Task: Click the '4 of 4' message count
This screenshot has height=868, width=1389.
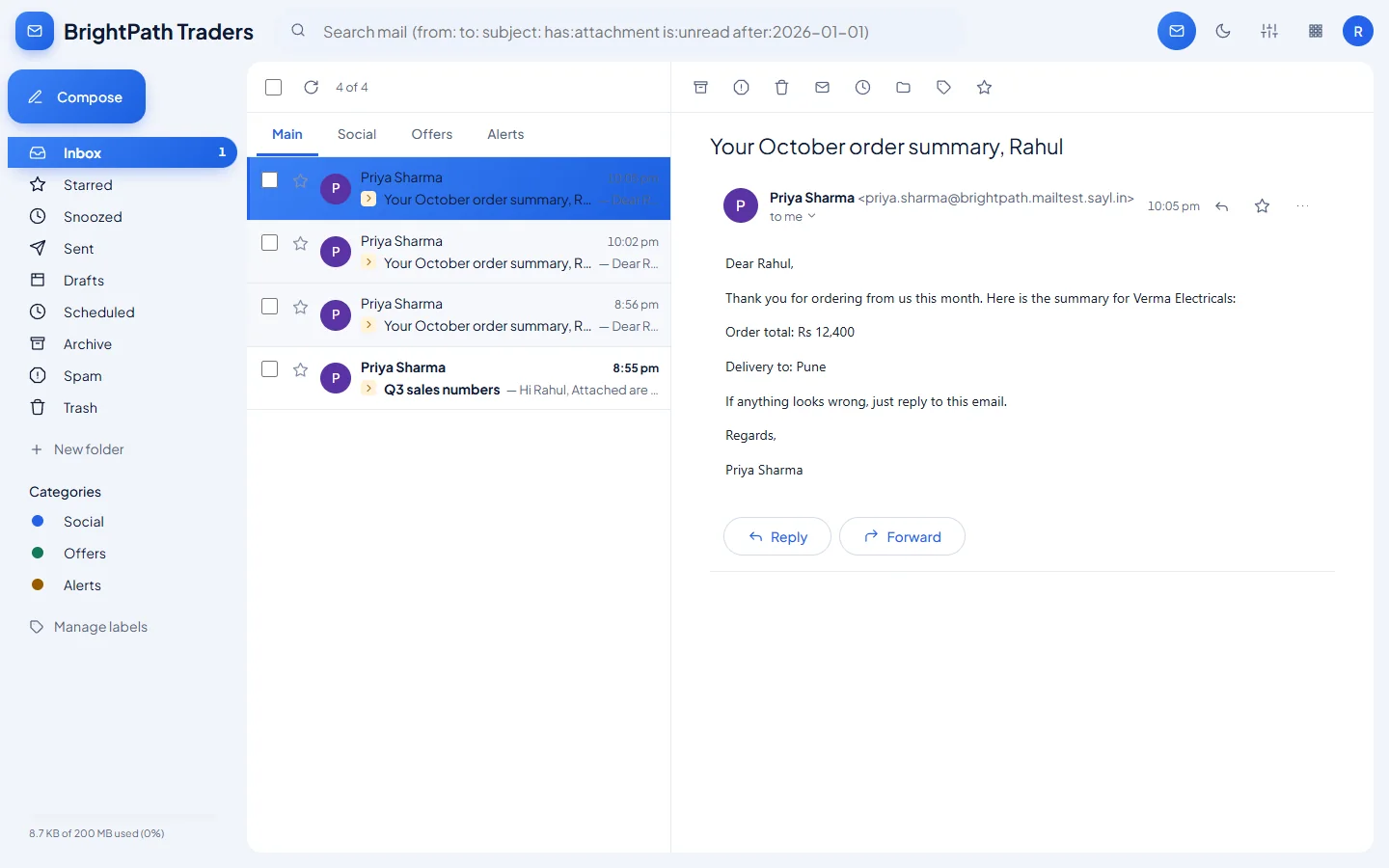Action: [x=352, y=88]
